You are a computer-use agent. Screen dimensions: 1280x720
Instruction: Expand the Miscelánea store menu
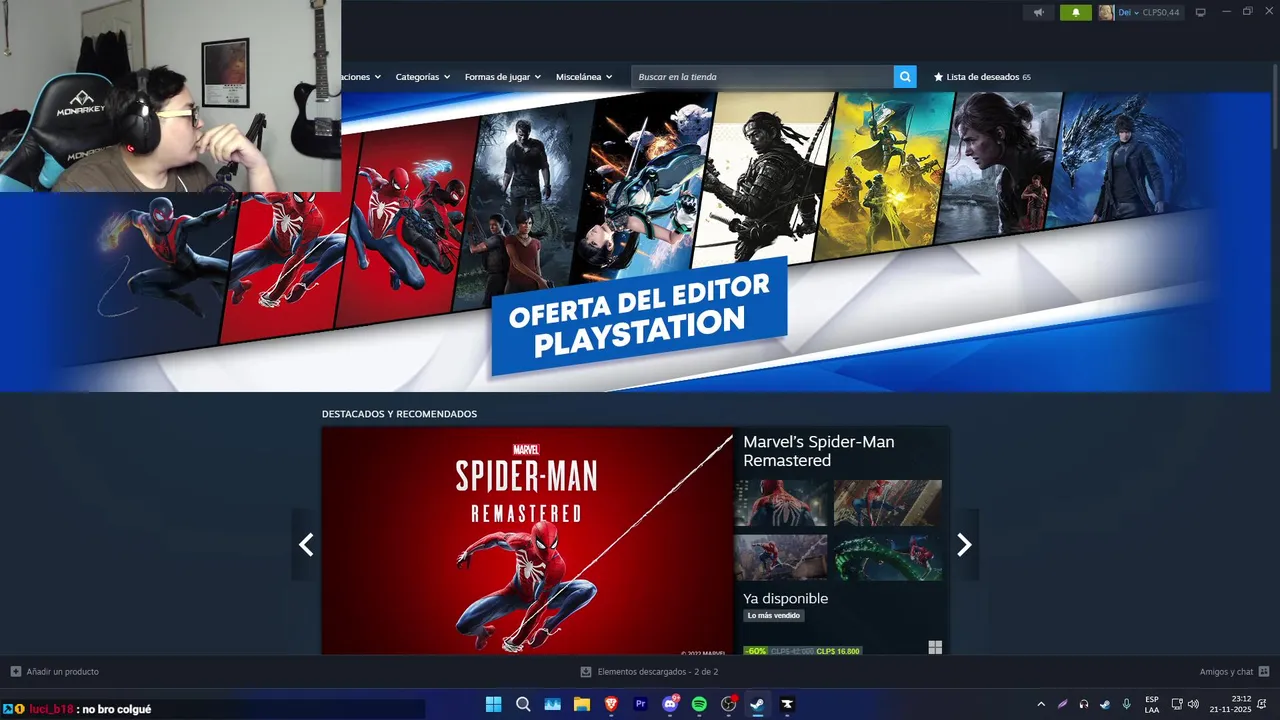tap(584, 77)
